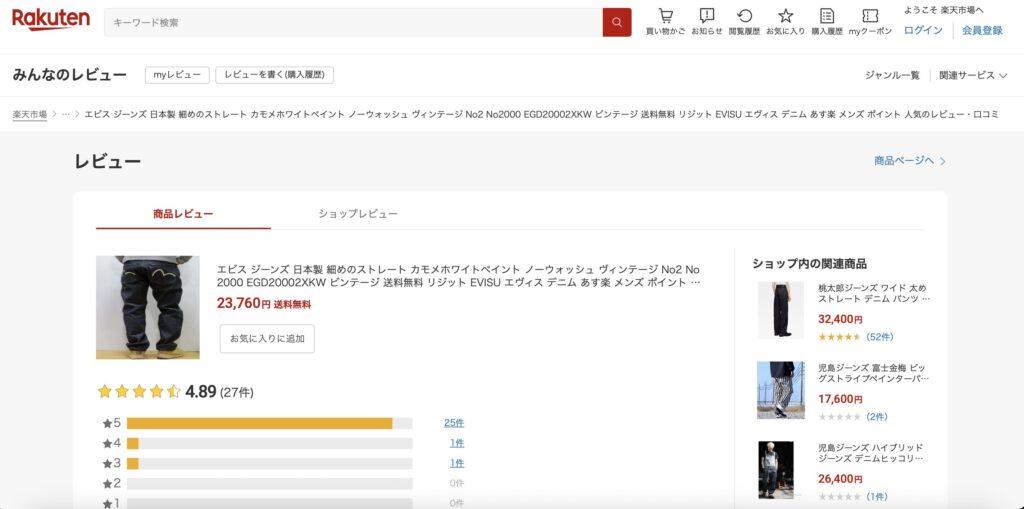
Task: Filter by 4-star reviews 1件 link
Action: 456,443
